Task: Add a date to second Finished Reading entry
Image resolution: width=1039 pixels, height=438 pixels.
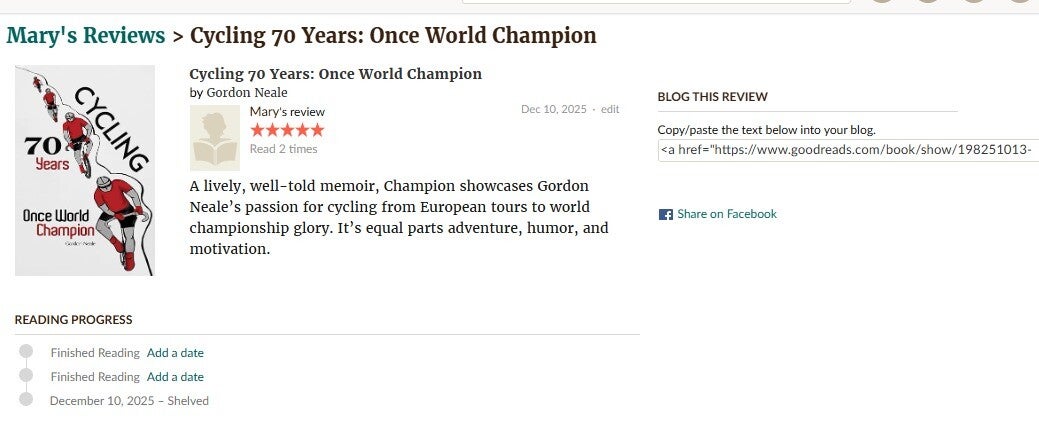Action: pos(175,377)
